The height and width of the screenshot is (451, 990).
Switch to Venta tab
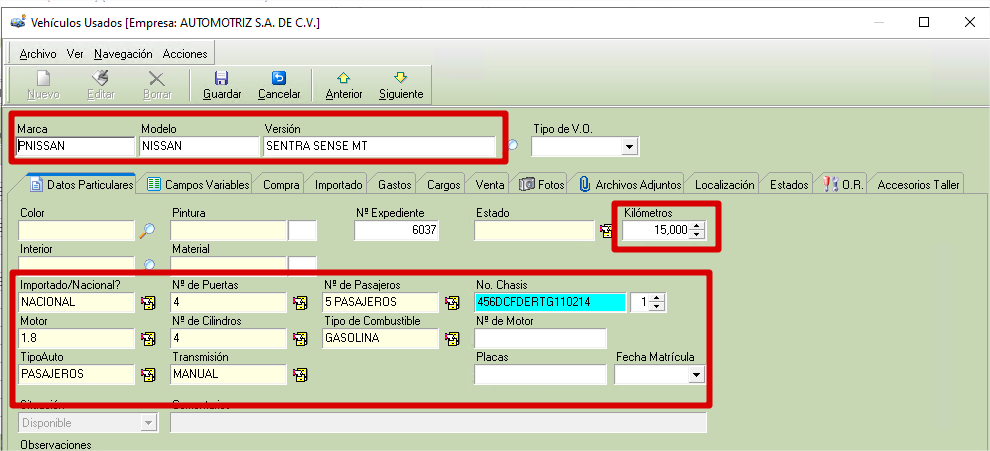(x=489, y=184)
